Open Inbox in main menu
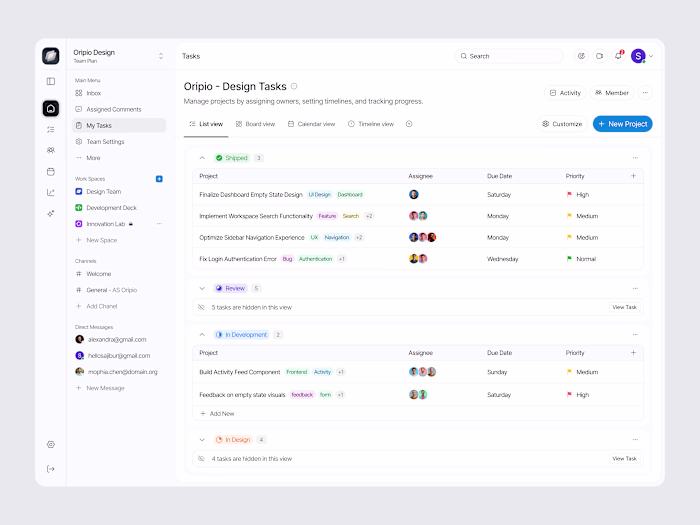The height and width of the screenshot is (525, 700). pos(119,93)
